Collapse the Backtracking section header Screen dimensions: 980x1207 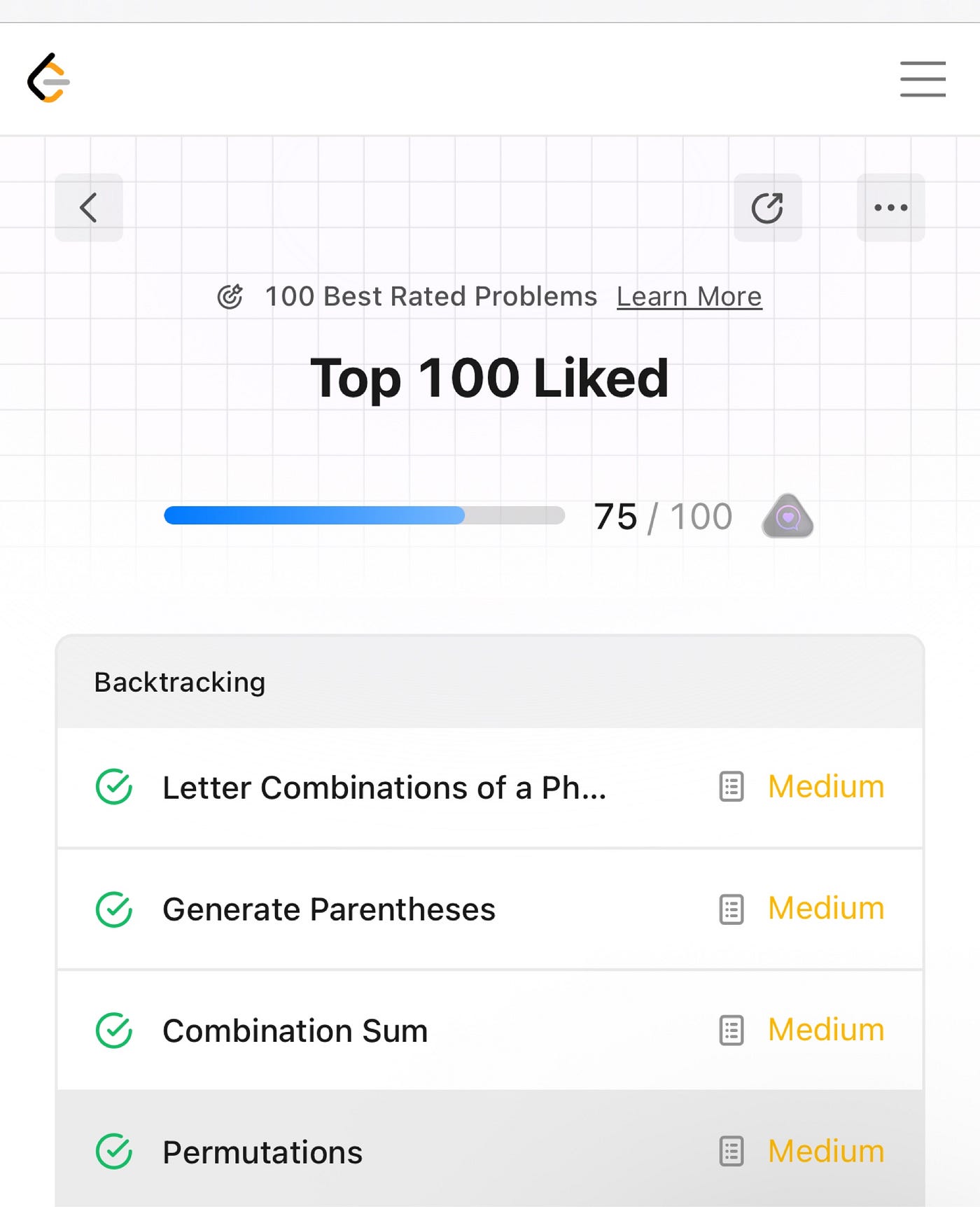coord(490,682)
